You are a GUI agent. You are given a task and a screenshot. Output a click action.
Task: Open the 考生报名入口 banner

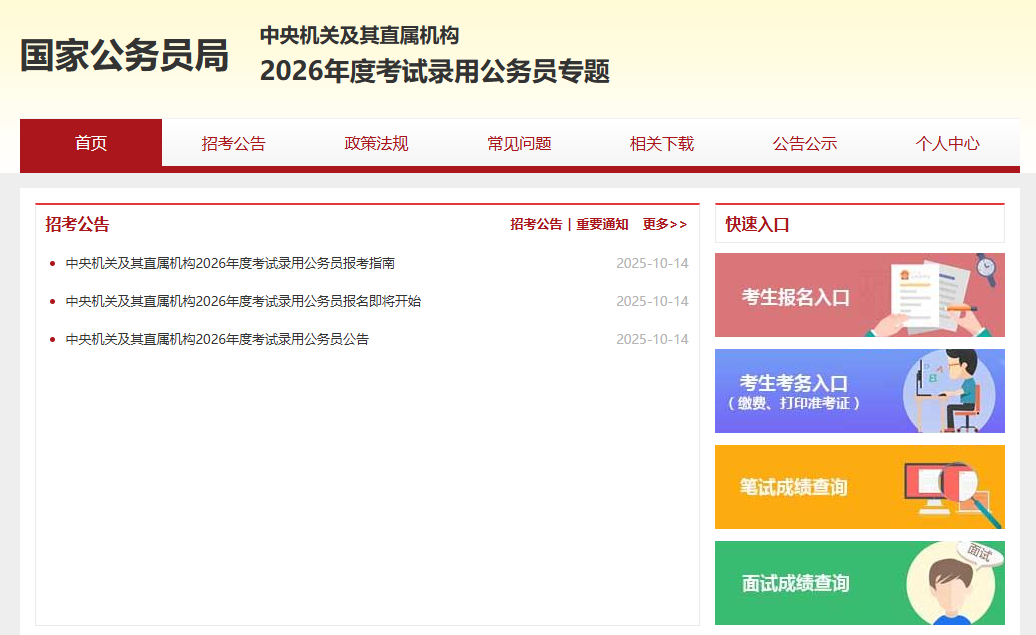795,297
